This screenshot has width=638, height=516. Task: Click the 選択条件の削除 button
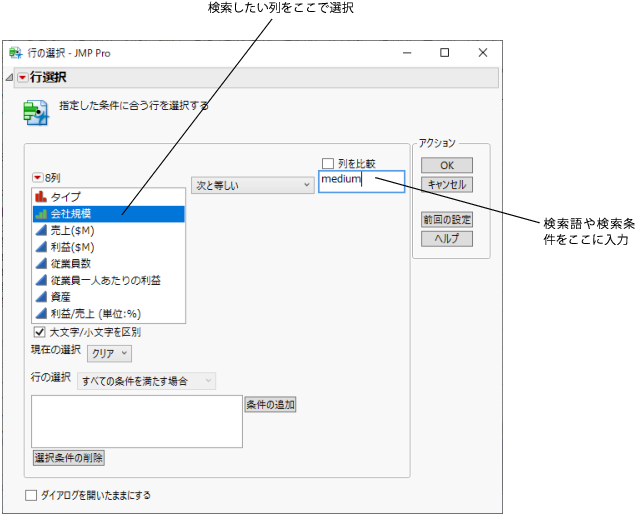coord(69,458)
